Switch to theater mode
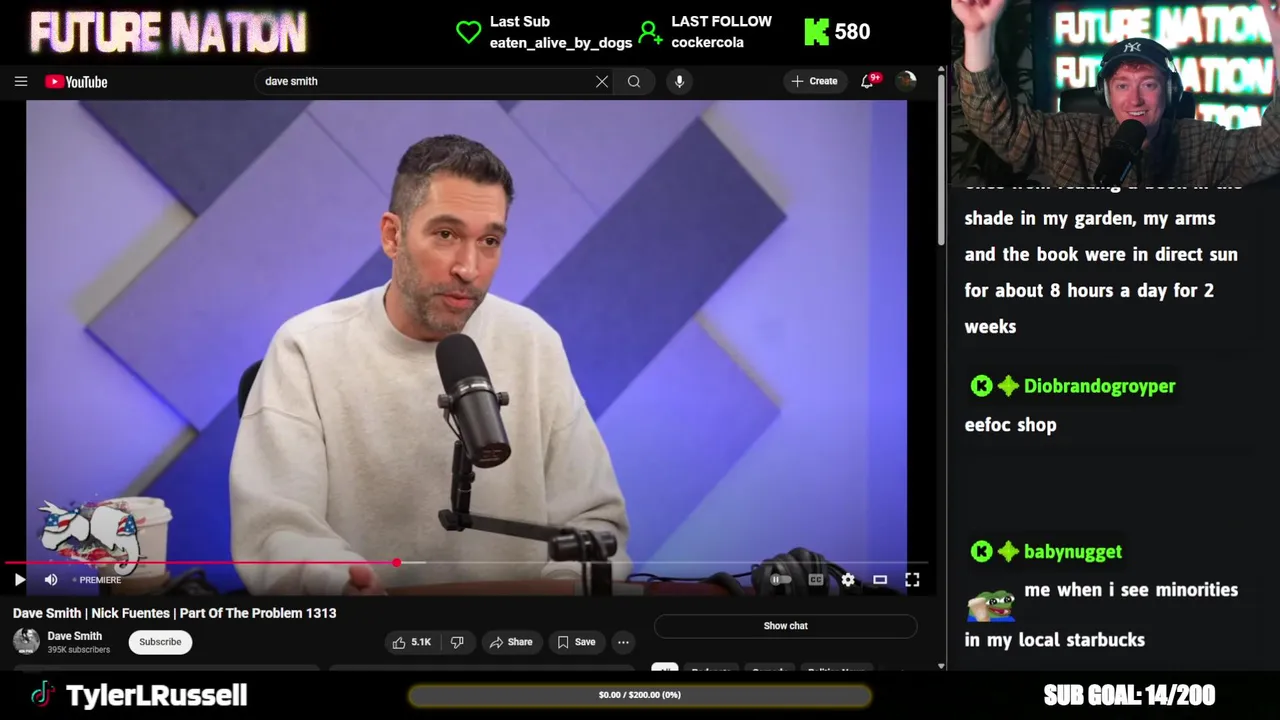Image resolution: width=1280 pixels, height=720 pixels. pyautogui.click(x=880, y=579)
